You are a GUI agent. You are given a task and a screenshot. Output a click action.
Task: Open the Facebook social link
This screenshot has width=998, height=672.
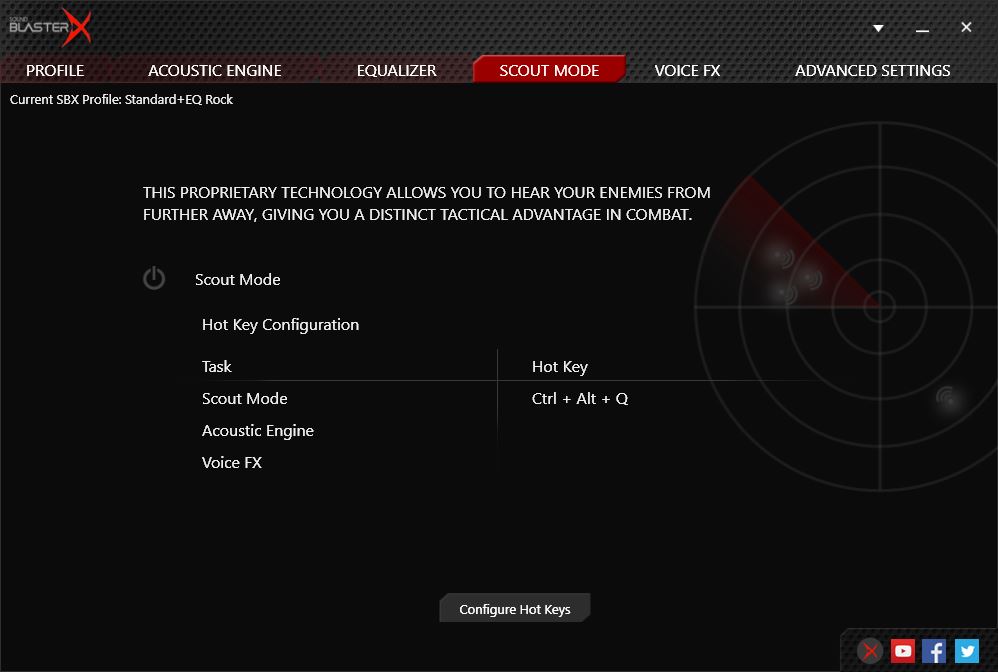click(934, 651)
